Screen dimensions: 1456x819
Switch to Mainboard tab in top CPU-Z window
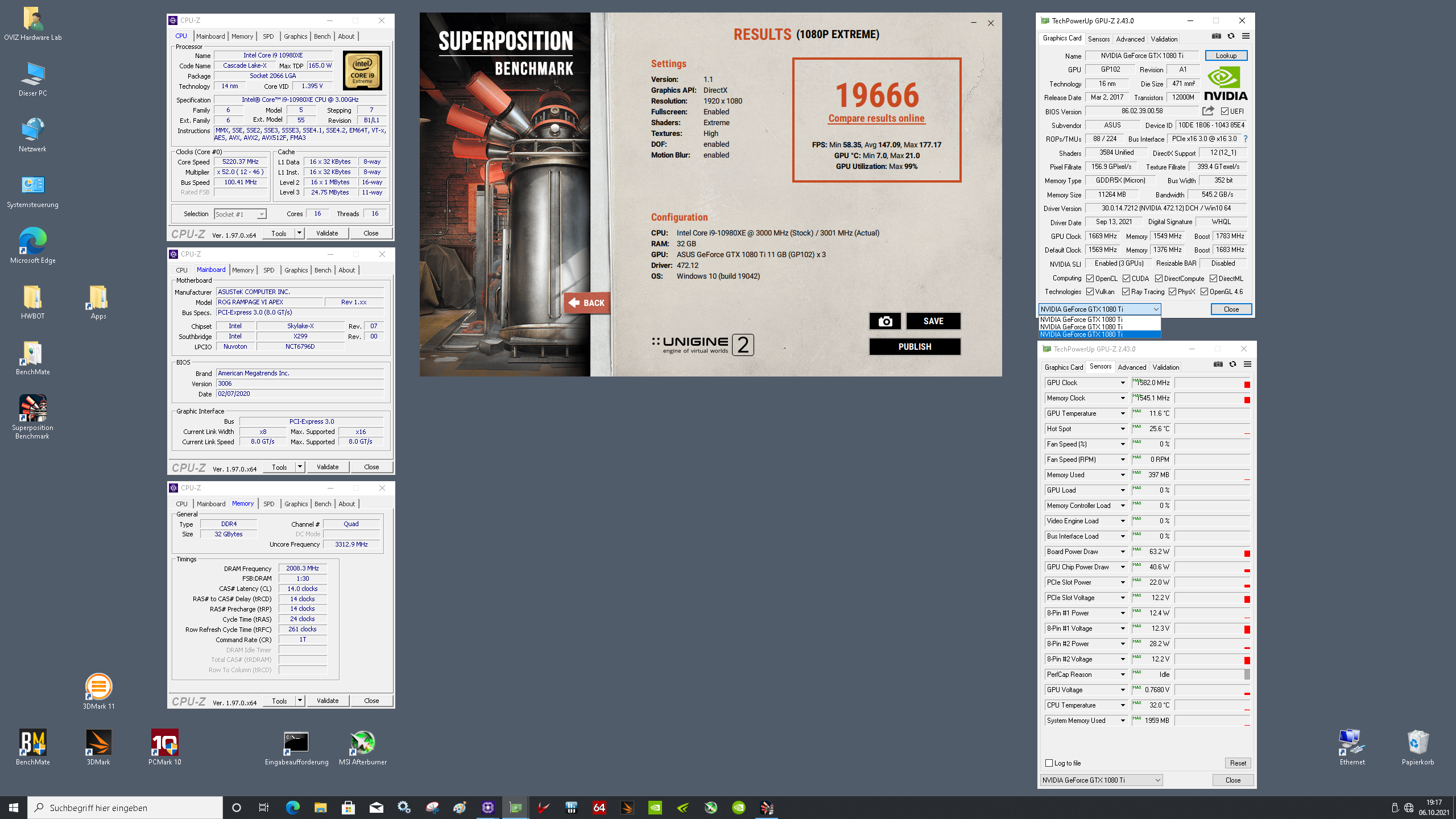[x=210, y=36]
